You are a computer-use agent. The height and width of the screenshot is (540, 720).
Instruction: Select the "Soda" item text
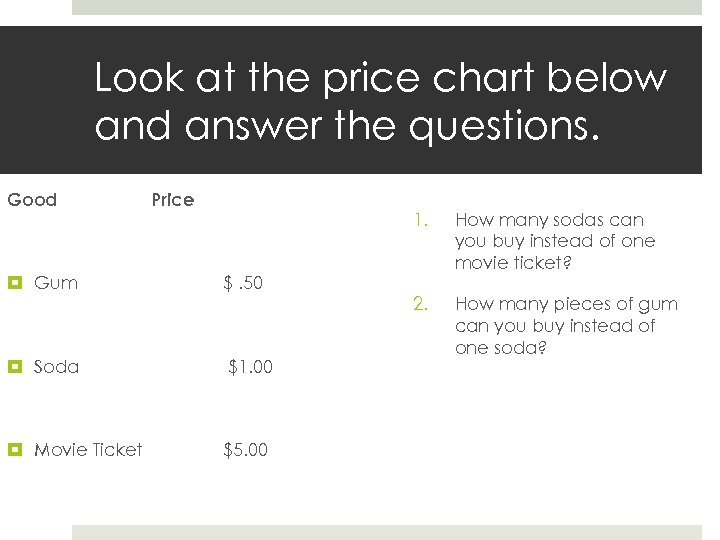point(57,367)
